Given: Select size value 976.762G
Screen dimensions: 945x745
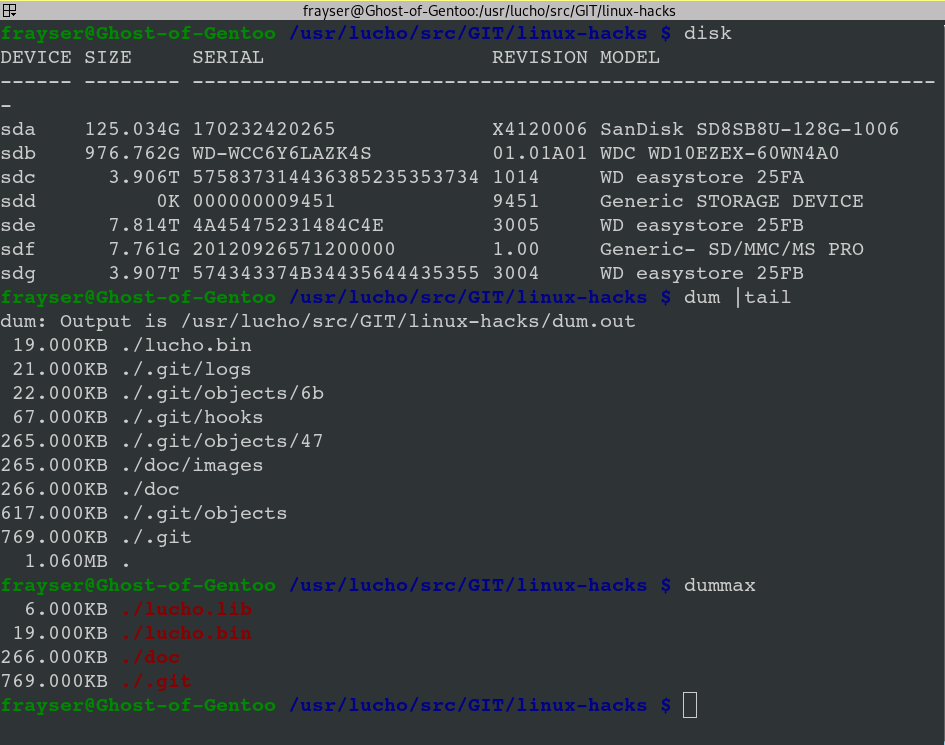Looking at the screenshot, I should pyautogui.click(x=132, y=153).
